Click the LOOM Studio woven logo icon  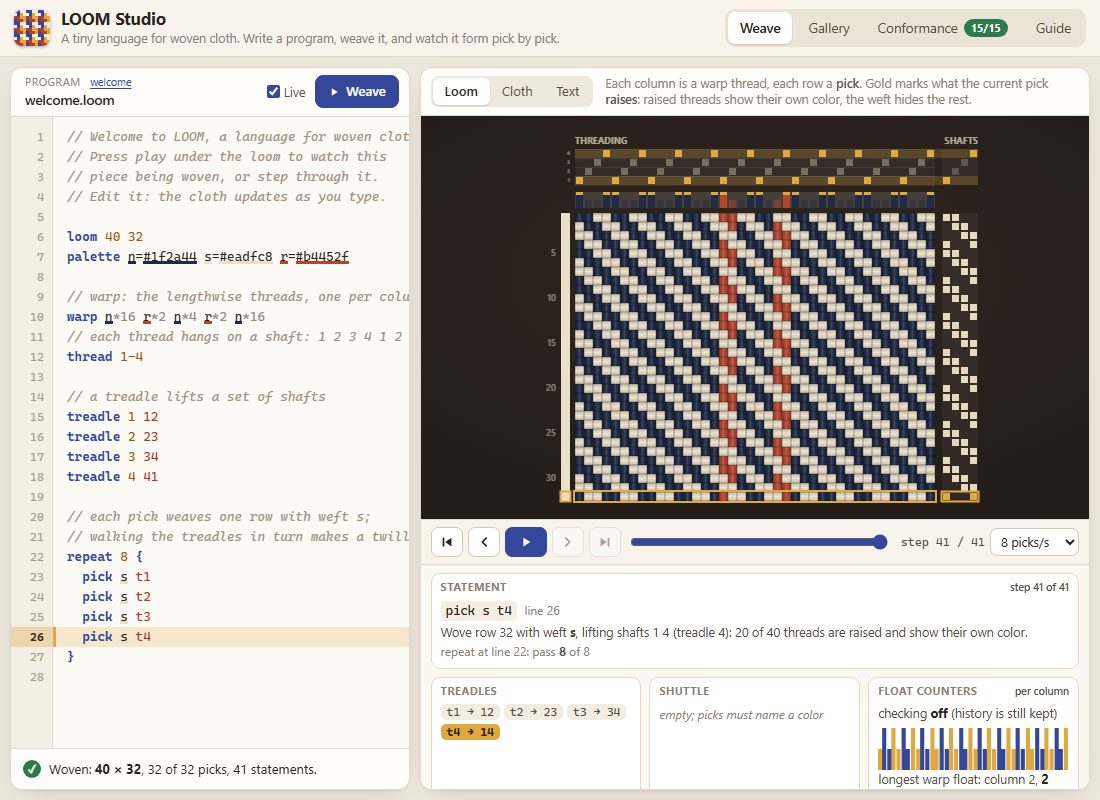tap(32, 28)
